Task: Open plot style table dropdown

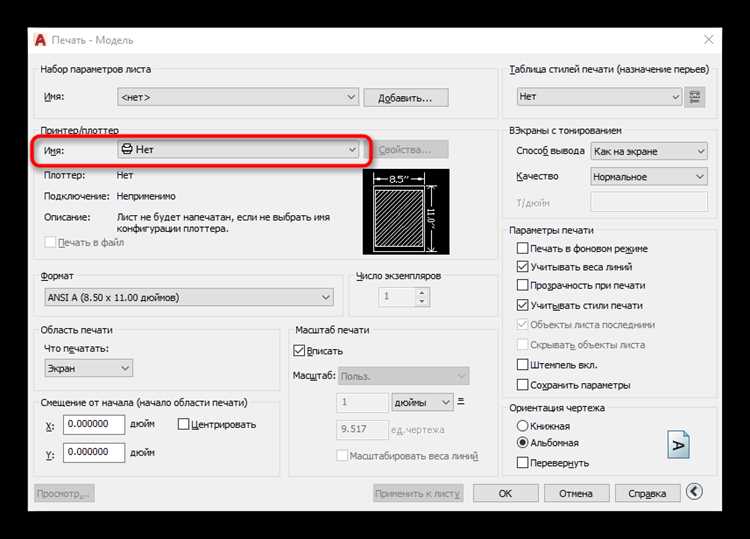Action: [x=599, y=97]
